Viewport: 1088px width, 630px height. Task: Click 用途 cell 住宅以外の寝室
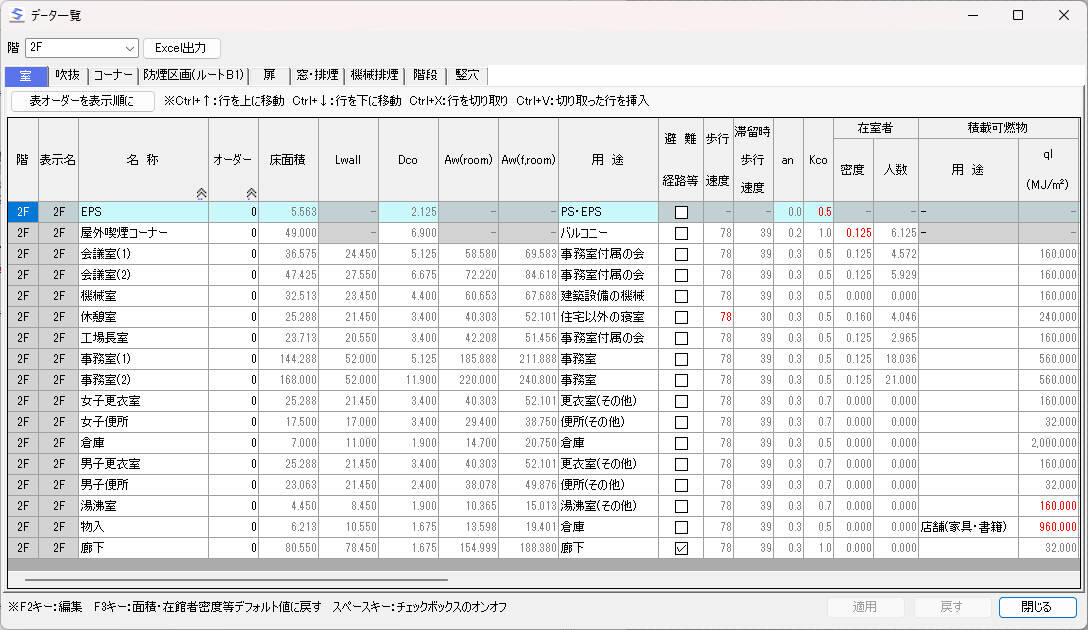click(609, 317)
